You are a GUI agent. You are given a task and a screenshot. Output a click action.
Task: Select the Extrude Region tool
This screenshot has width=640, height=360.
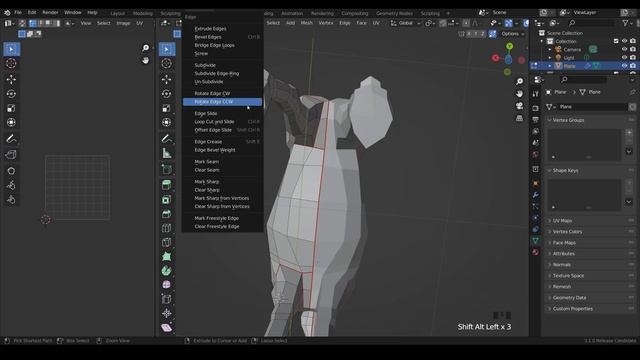click(167, 185)
